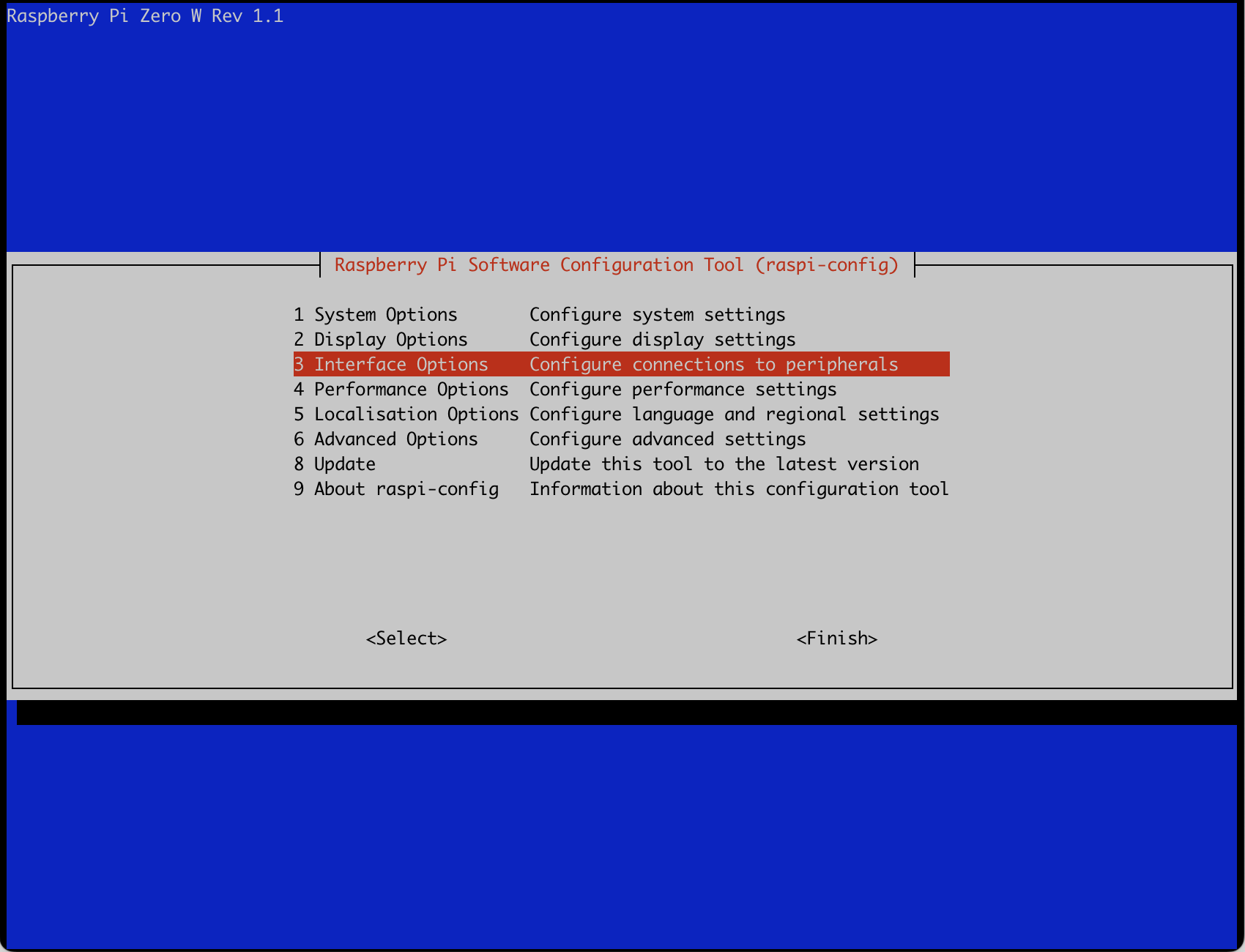
Task: Open 3 Interface Options highlighted entry
Action: [x=621, y=365]
